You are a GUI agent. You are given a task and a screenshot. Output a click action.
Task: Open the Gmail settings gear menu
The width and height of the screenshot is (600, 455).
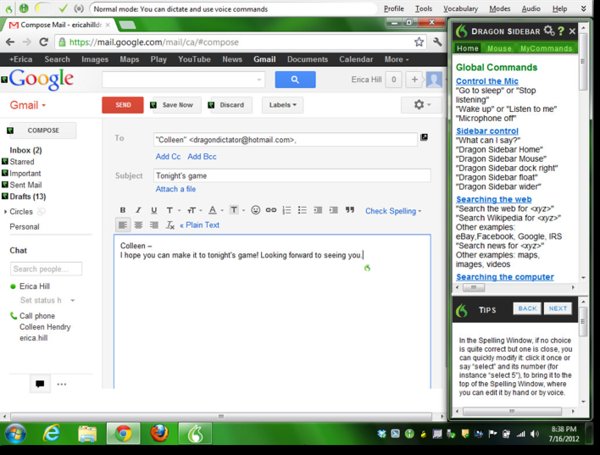[x=422, y=104]
